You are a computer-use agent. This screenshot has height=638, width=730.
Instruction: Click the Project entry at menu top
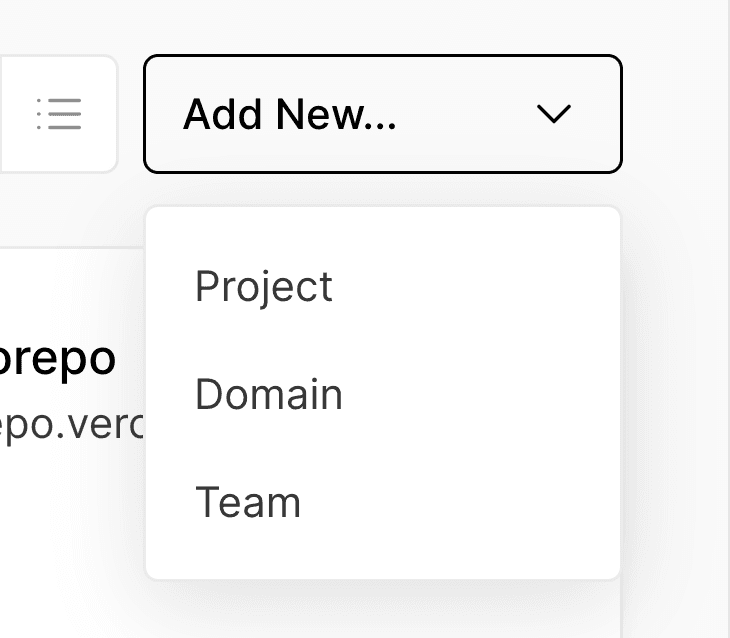point(264,287)
